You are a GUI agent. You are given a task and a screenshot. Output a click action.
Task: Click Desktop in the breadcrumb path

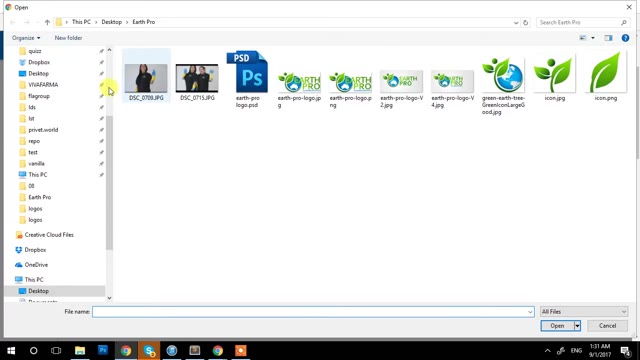click(x=111, y=22)
